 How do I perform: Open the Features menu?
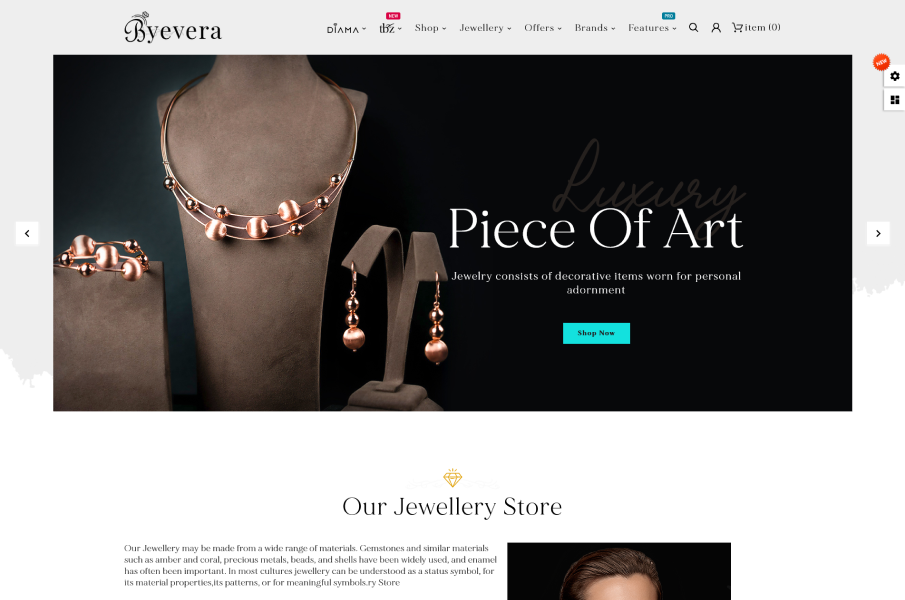(x=652, y=28)
